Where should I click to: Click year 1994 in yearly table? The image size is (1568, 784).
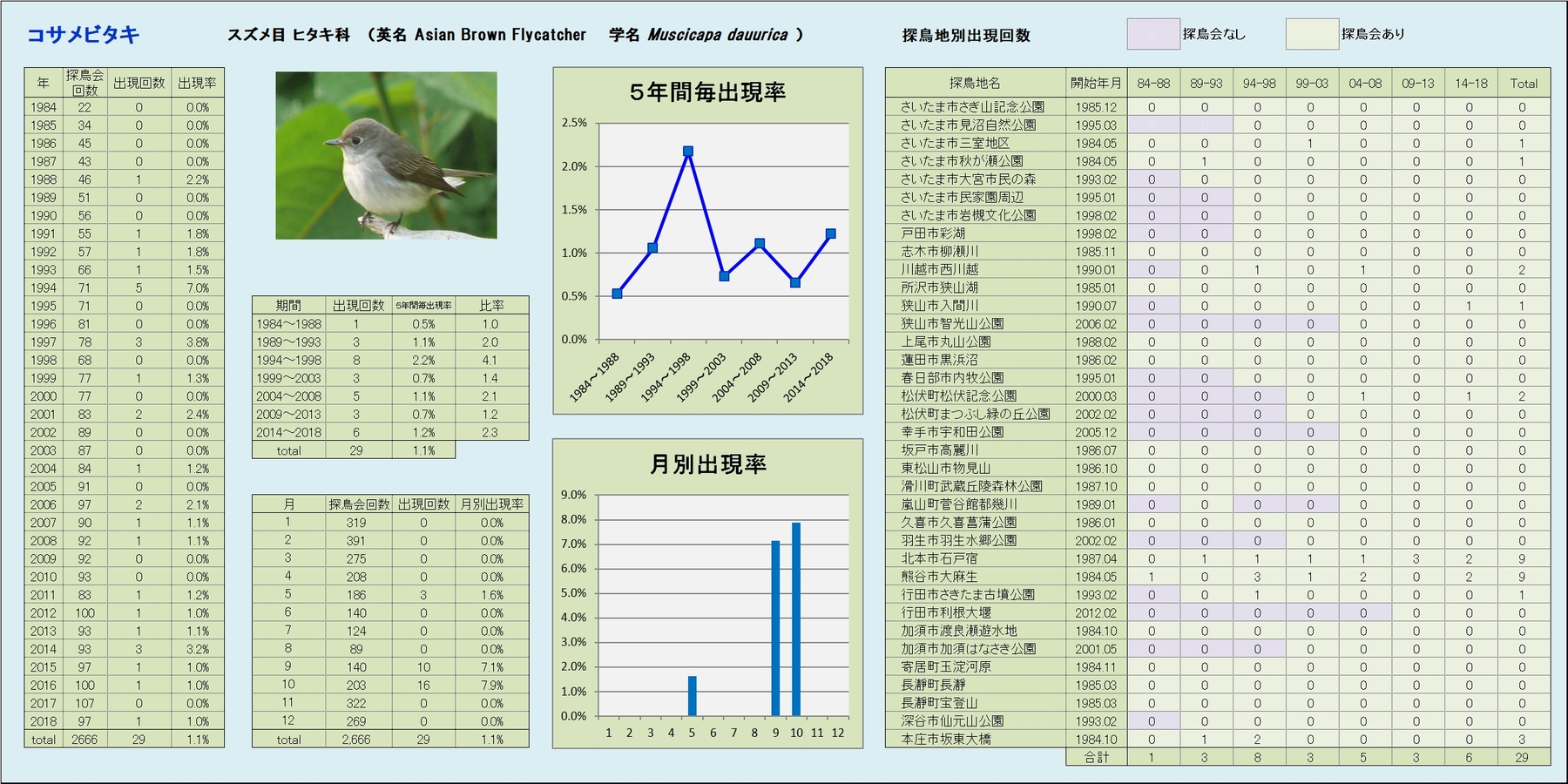click(44, 288)
